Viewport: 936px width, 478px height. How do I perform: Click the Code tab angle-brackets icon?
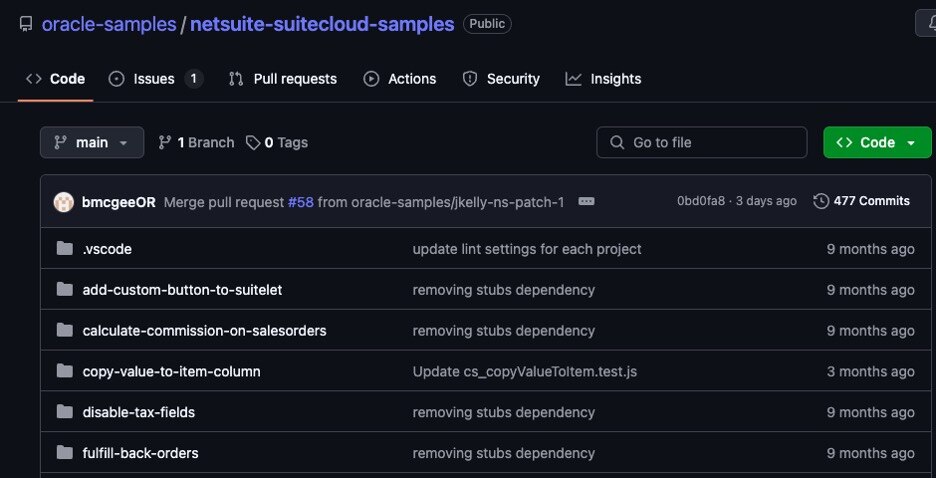[x=34, y=79]
